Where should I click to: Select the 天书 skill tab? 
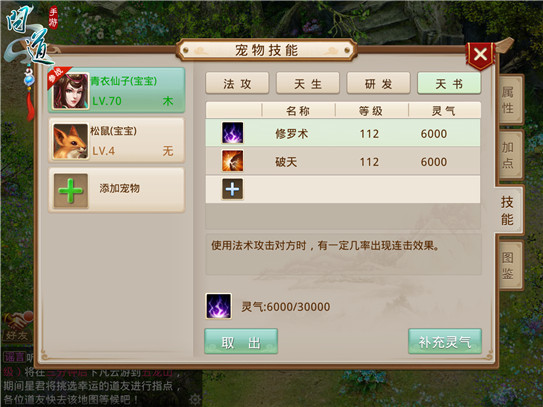coord(449,83)
